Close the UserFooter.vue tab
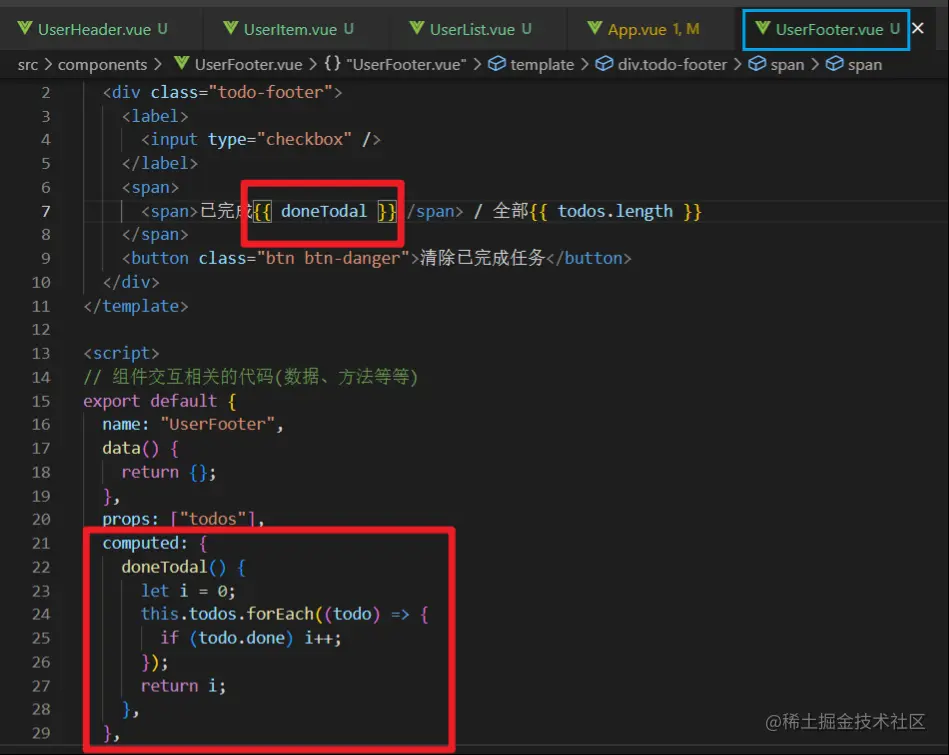Image resolution: width=949 pixels, height=755 pixels. [918, 28]
